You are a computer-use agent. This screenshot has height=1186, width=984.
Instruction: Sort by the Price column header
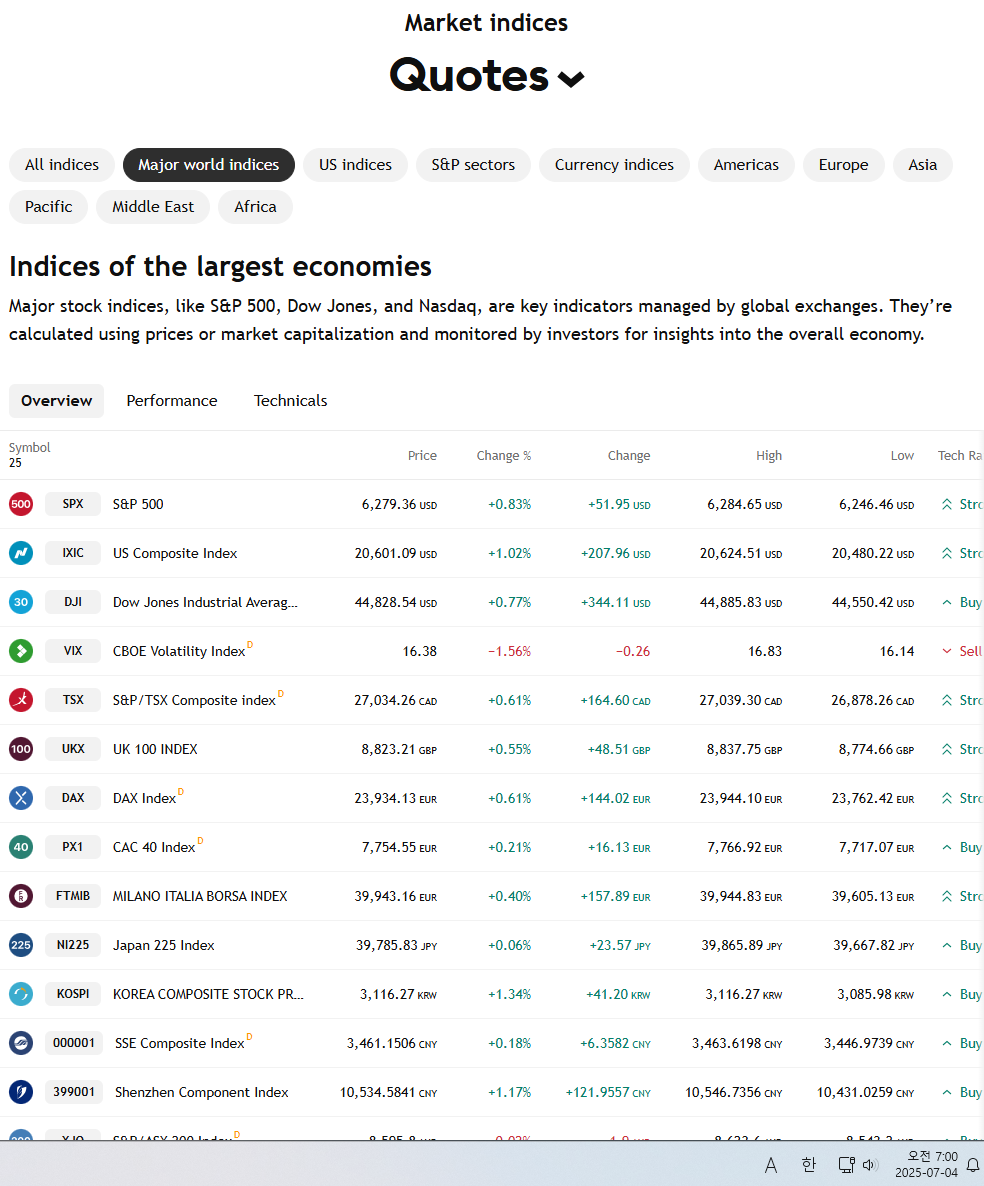[422, 455]
